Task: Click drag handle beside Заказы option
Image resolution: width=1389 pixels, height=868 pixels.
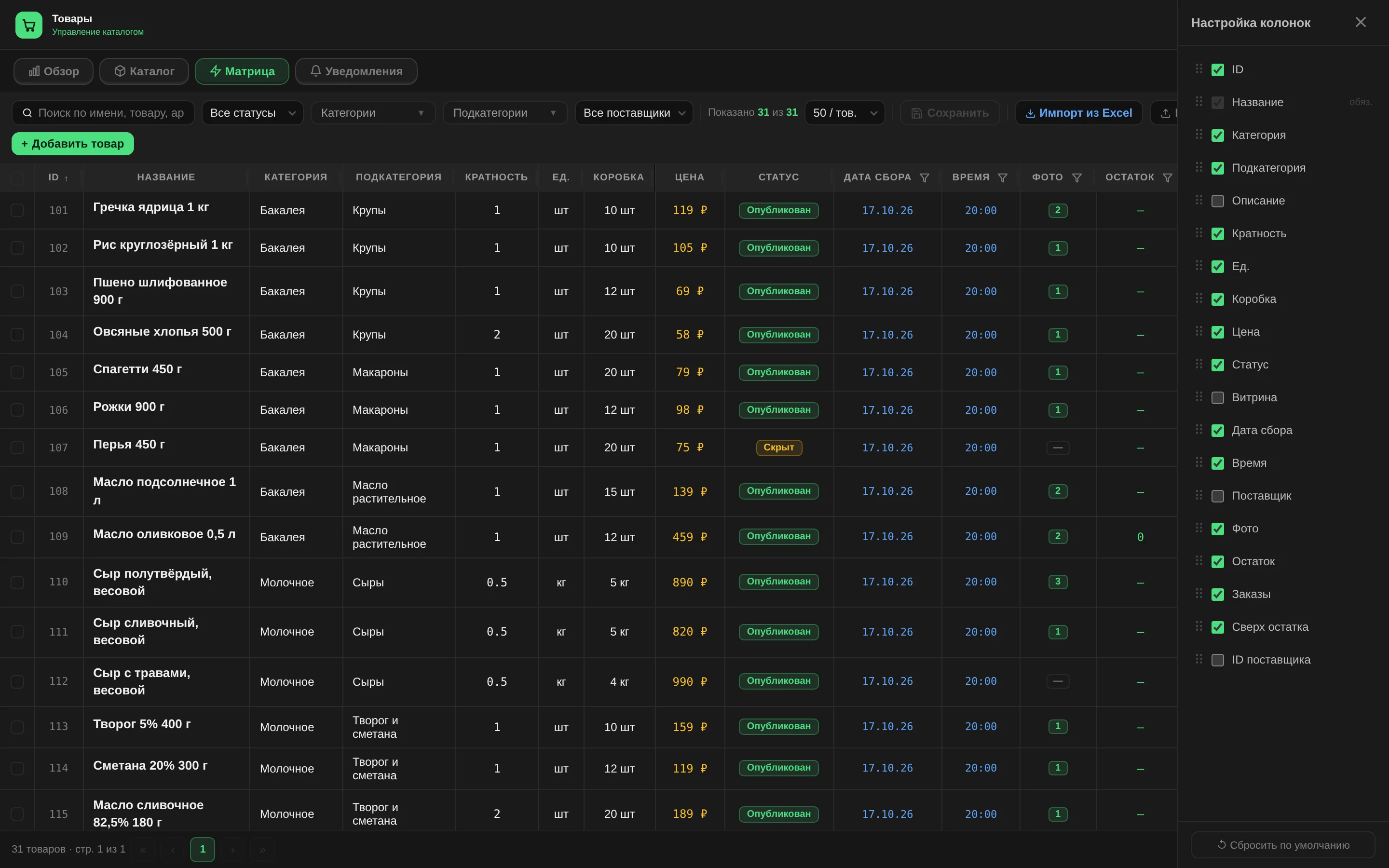Action: 1198,594
